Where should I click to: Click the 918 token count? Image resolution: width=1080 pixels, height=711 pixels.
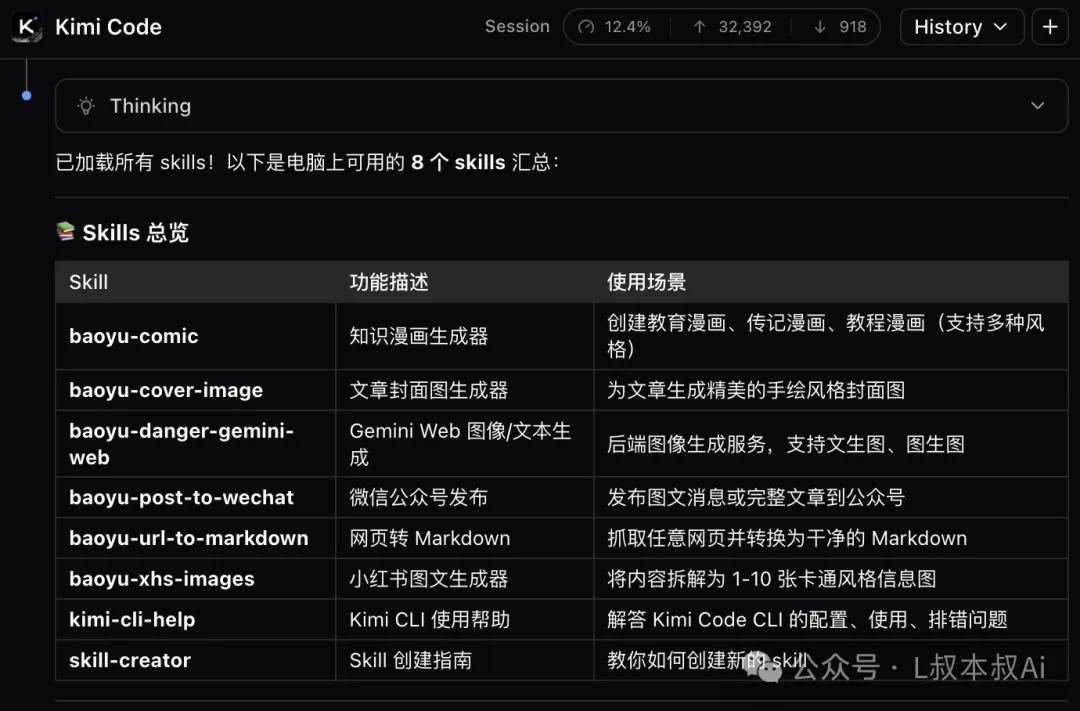853,27
